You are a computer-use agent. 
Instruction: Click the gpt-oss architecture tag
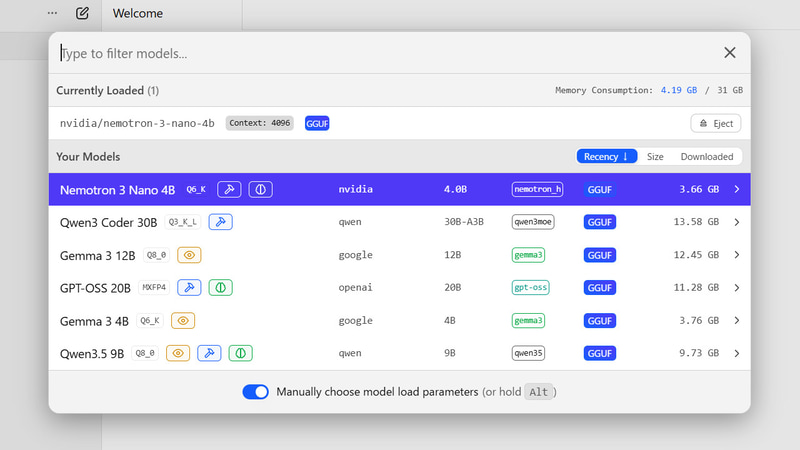point(530,288)
